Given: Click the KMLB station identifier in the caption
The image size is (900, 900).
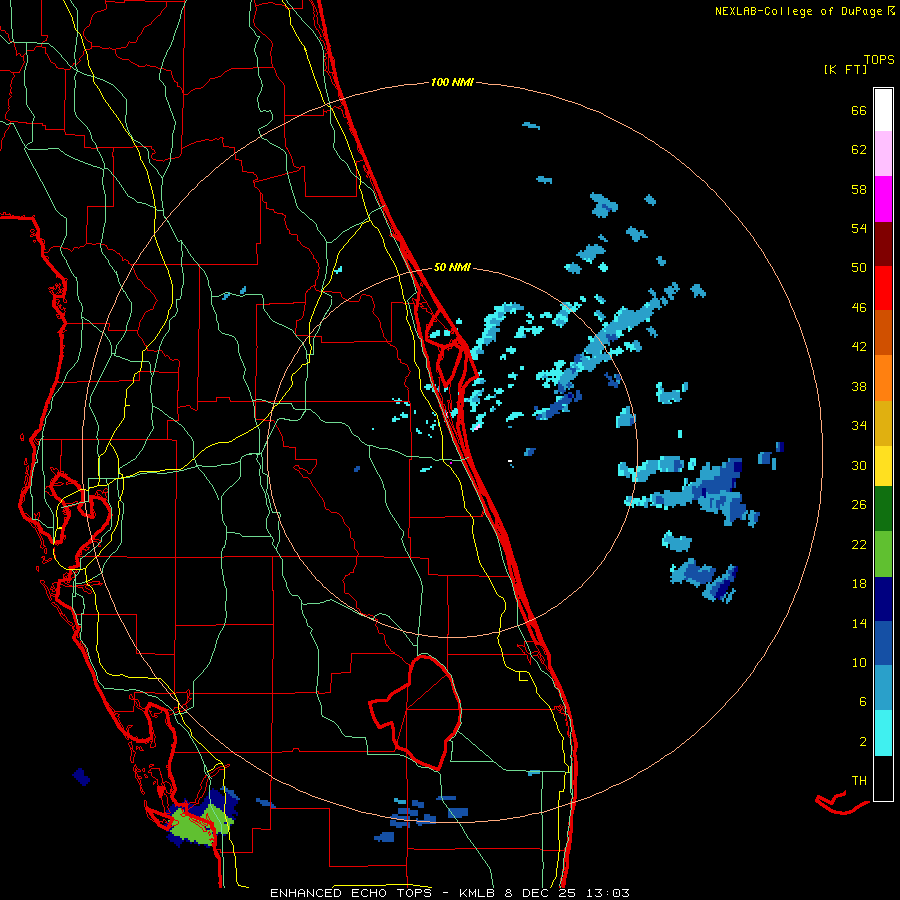Looking at the screenshot, I should coord(477,893).
